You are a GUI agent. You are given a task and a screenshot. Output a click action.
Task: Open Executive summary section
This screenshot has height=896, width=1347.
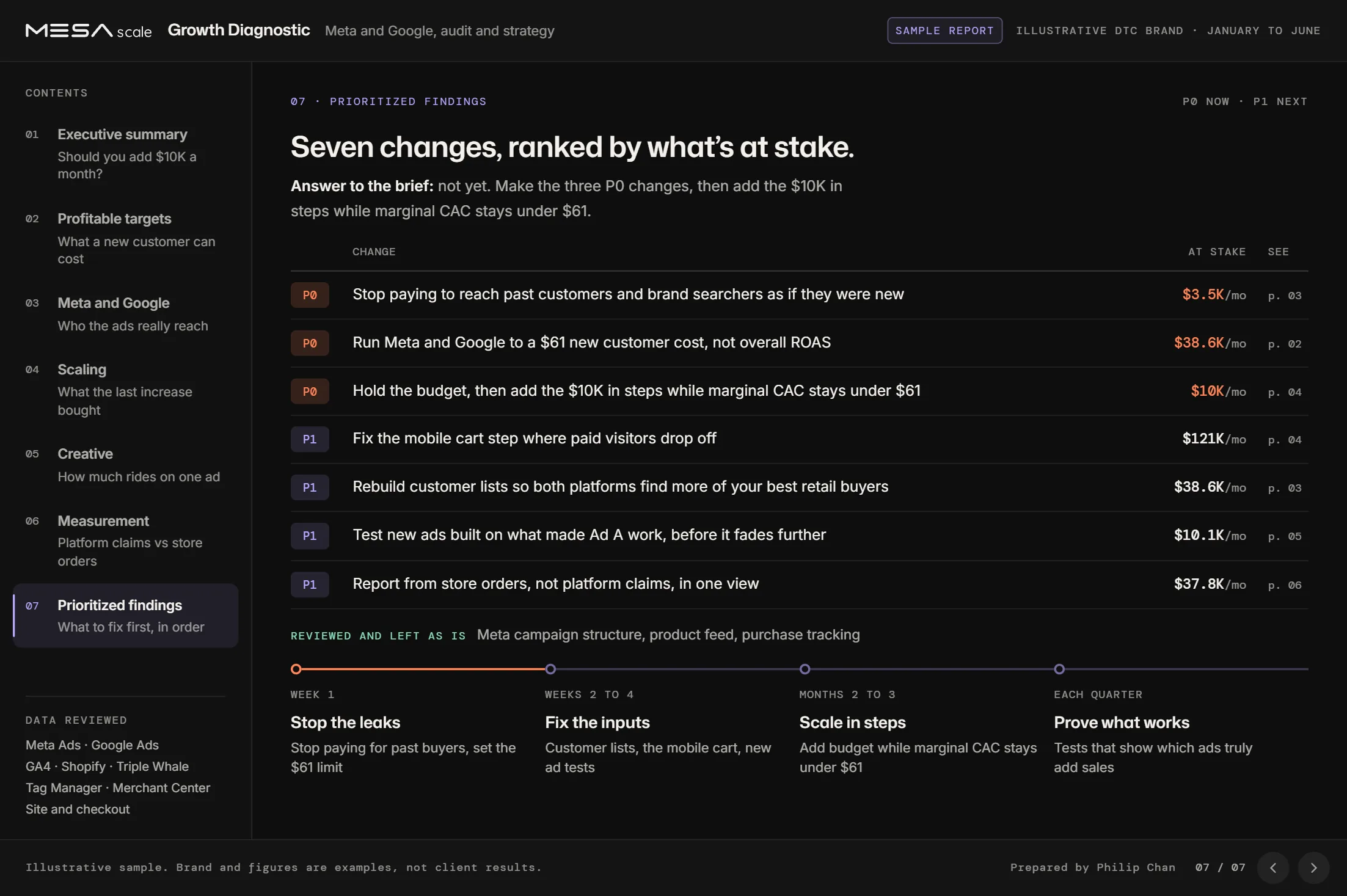(125, 153)
